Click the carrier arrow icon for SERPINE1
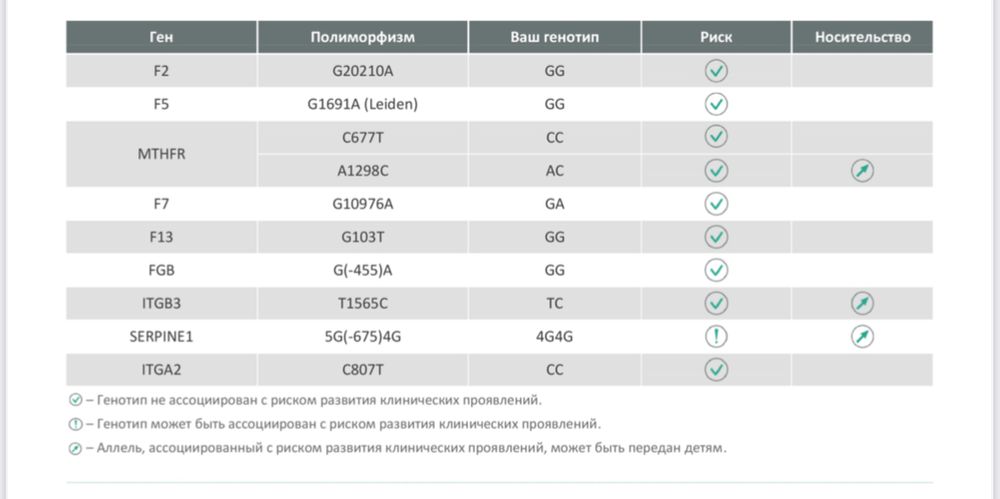 tap(862, 336)
